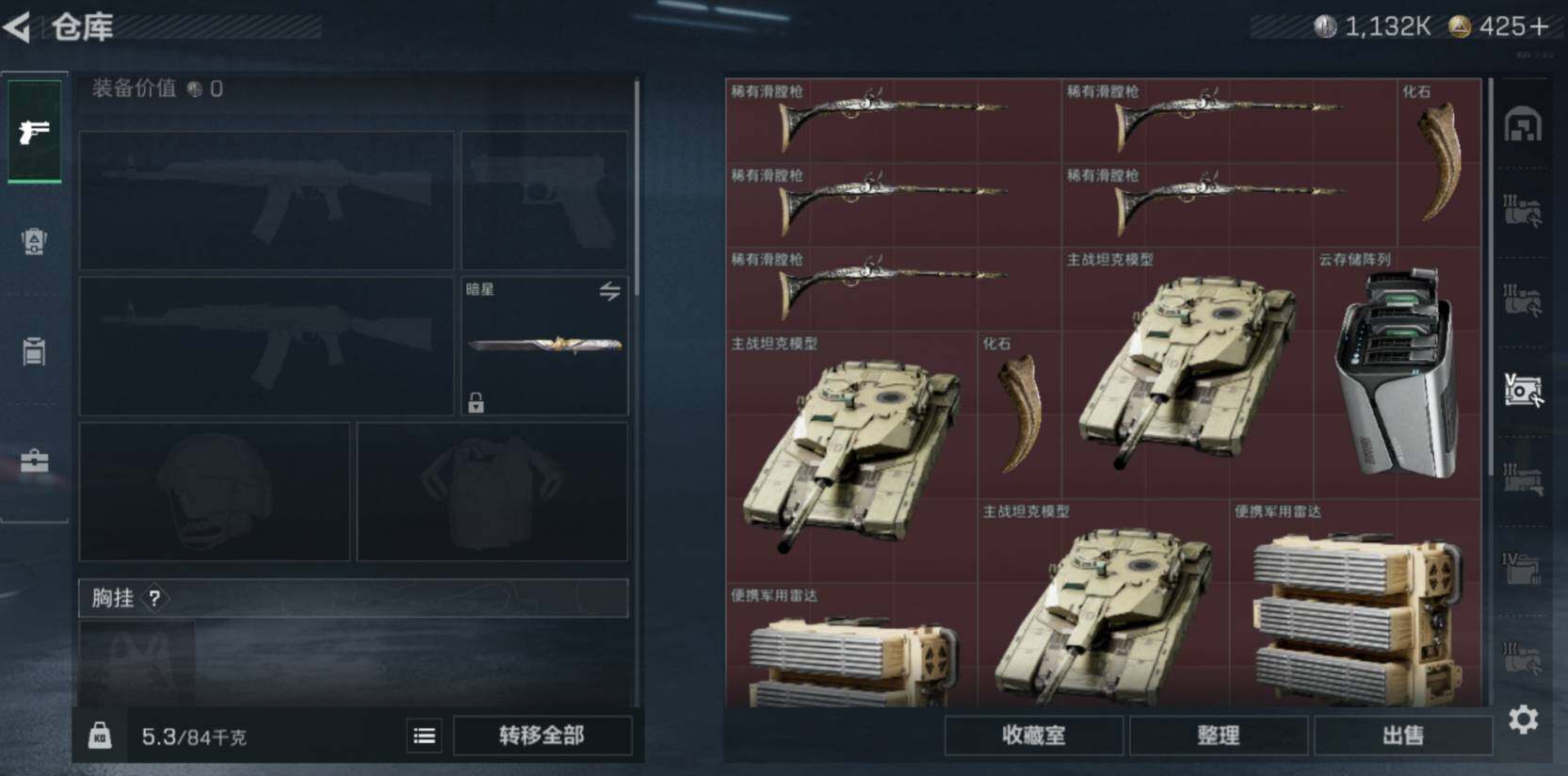Select the safe box icon at top of right sidebar
Screen dimensions: 1568x776
click(x=1523, y=124)
